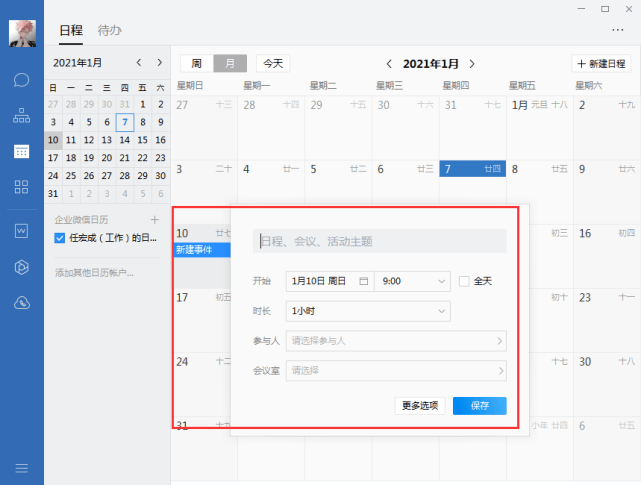Screen dimensions: 641x485
Task: Click the 1月10日 周日 start date field
Action: (x=330, y=281)
